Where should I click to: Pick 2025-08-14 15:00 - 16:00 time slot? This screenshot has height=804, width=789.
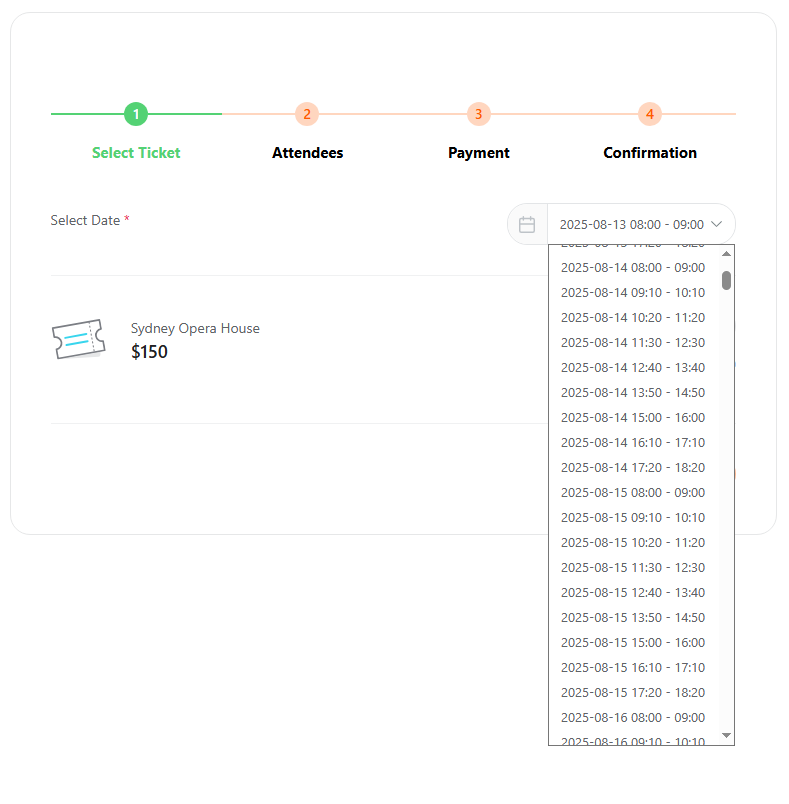[x=632, y=418]
